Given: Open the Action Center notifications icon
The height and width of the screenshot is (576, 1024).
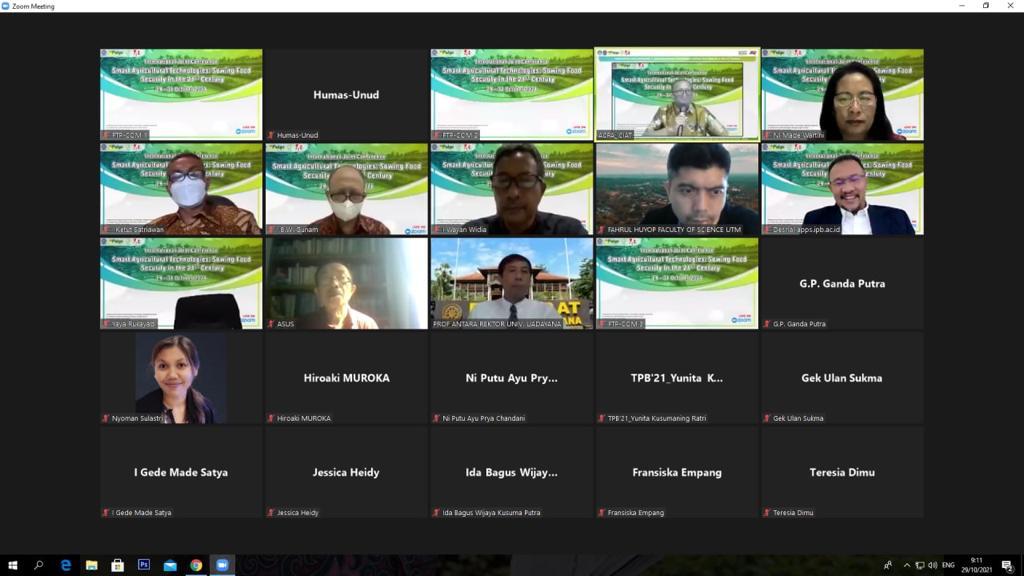Looking at the screenshot, I should point(1008,565).
